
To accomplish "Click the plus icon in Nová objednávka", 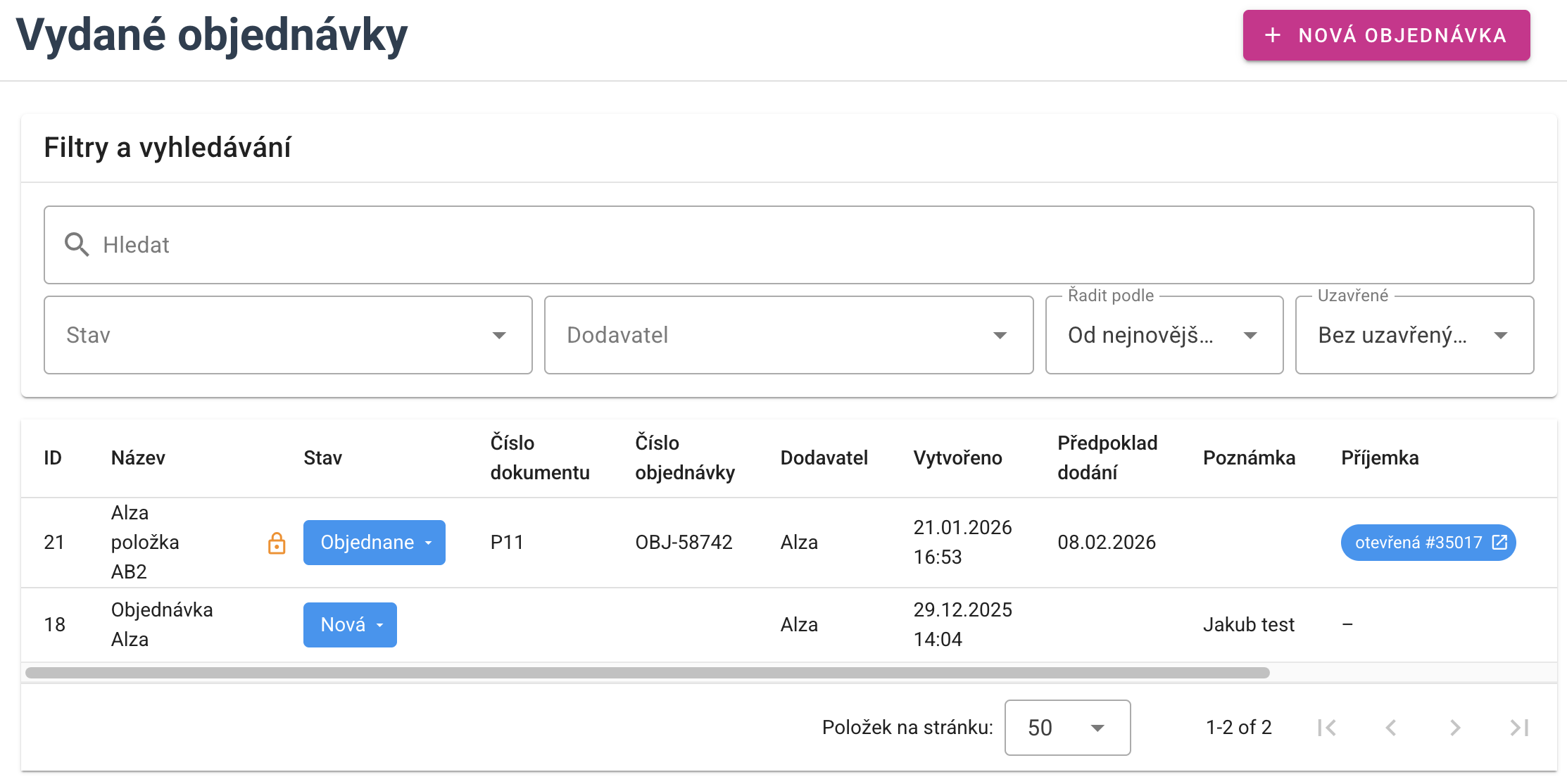I will (1273, 35).
